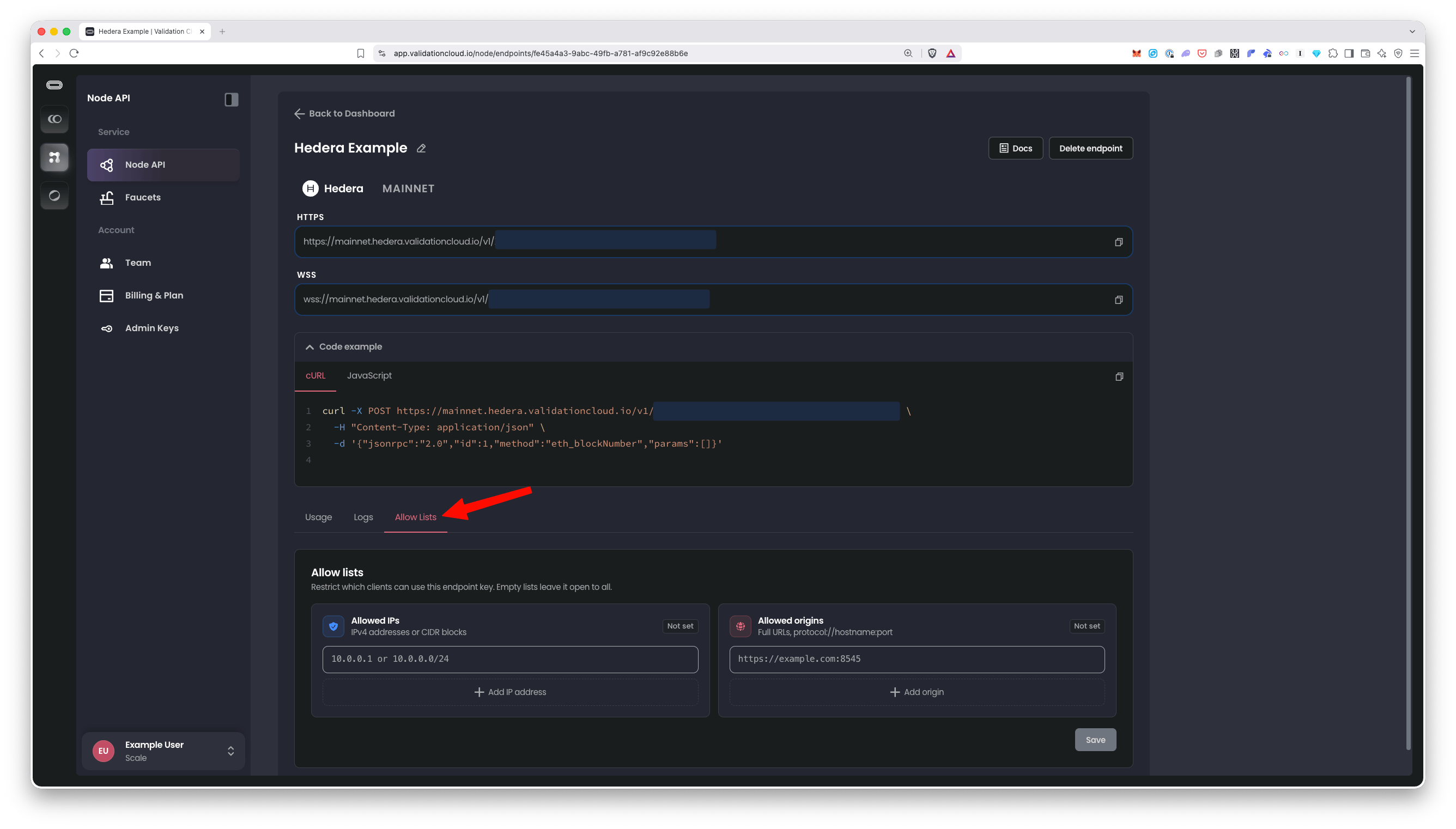Bookmark this page in the address bar

360,53
